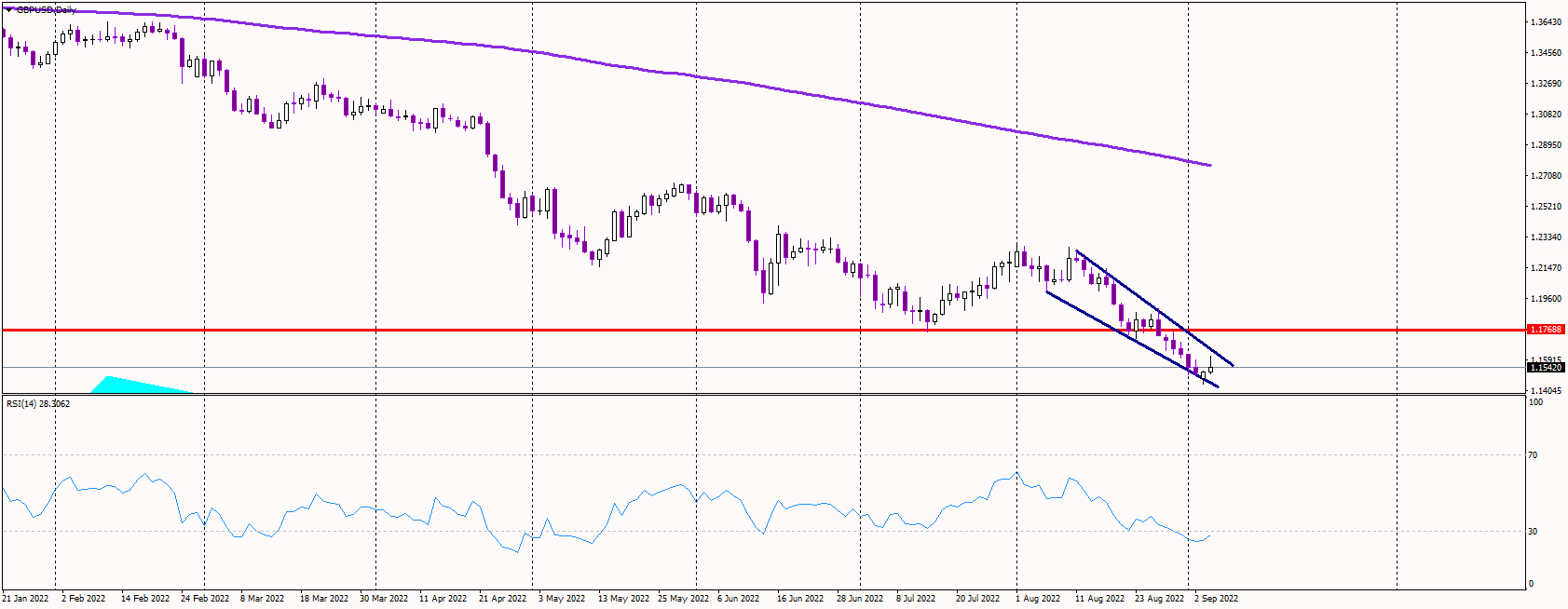The width and height of the screenshot is (1568, 609).
Task: Click the 8 Mar 2022 date label
Action: pyautogui.click(x=263, y=599)
